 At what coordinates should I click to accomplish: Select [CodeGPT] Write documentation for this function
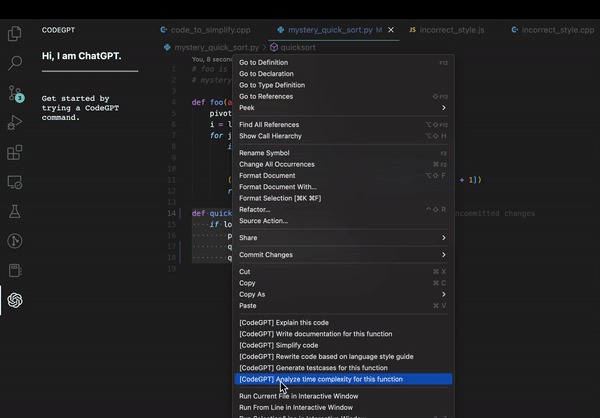pos(343,334)
